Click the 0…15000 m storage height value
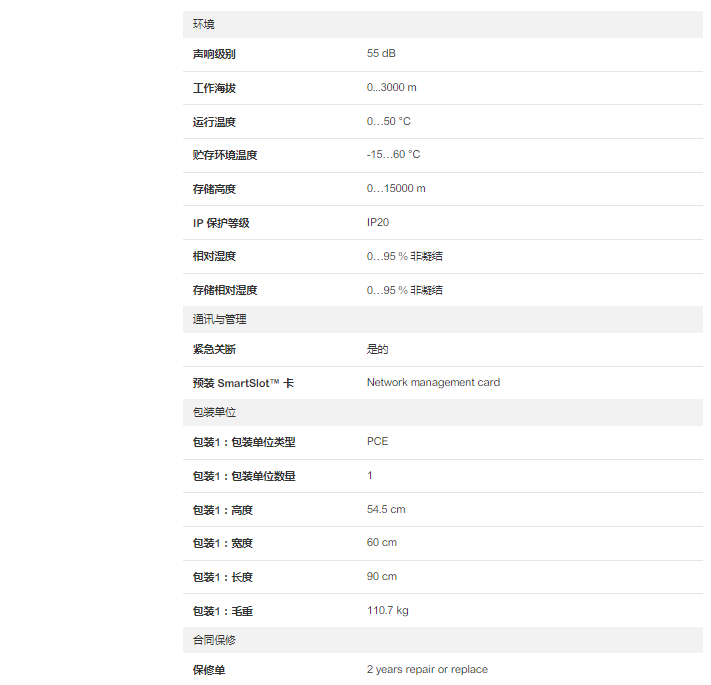711x685 pixels. (x=396, y=188)
